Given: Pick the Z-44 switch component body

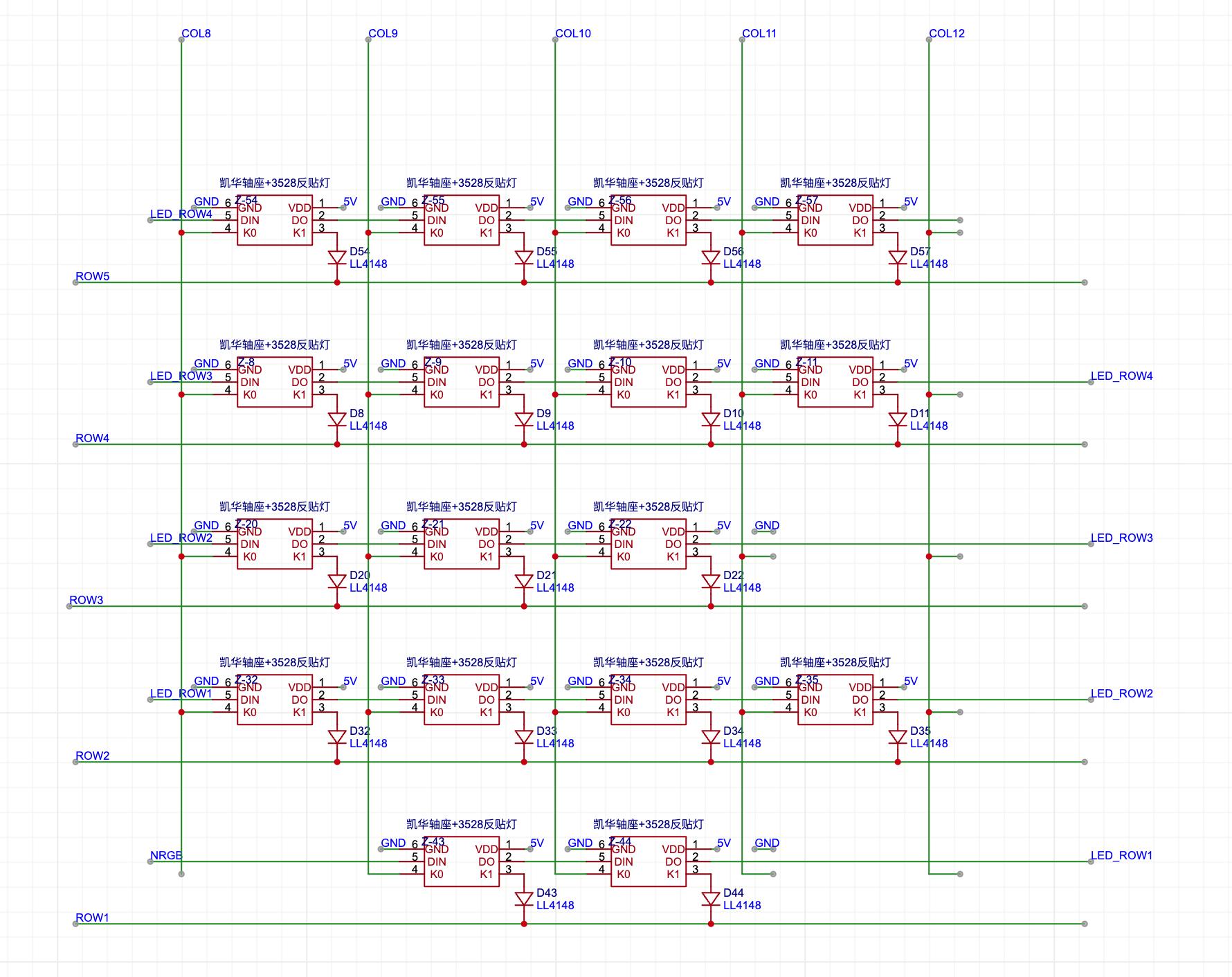Looking at the screenshot, I should click(x=649, y=861).
